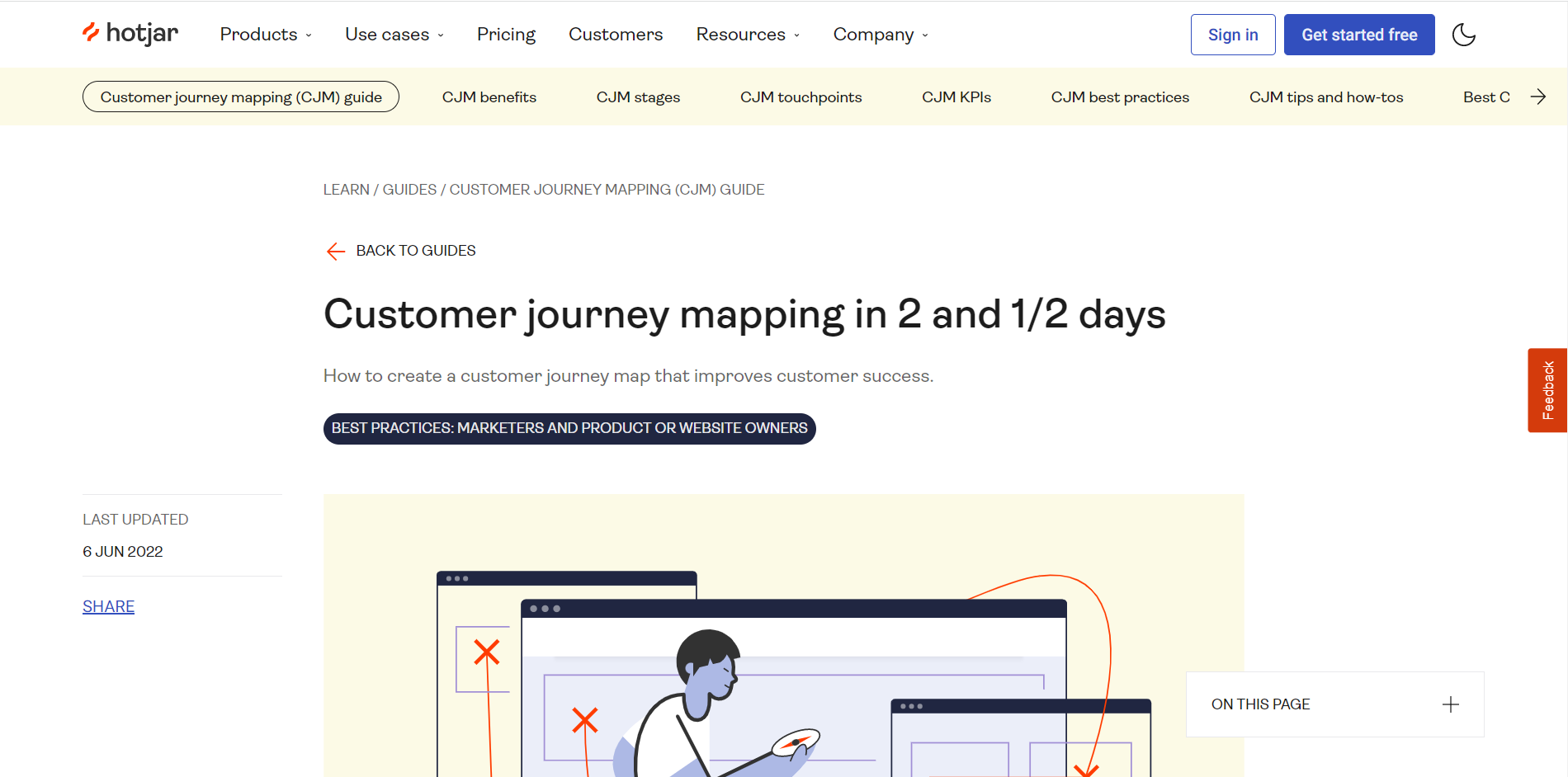Click BACK TO GUIDES link

tap(416, 251)
